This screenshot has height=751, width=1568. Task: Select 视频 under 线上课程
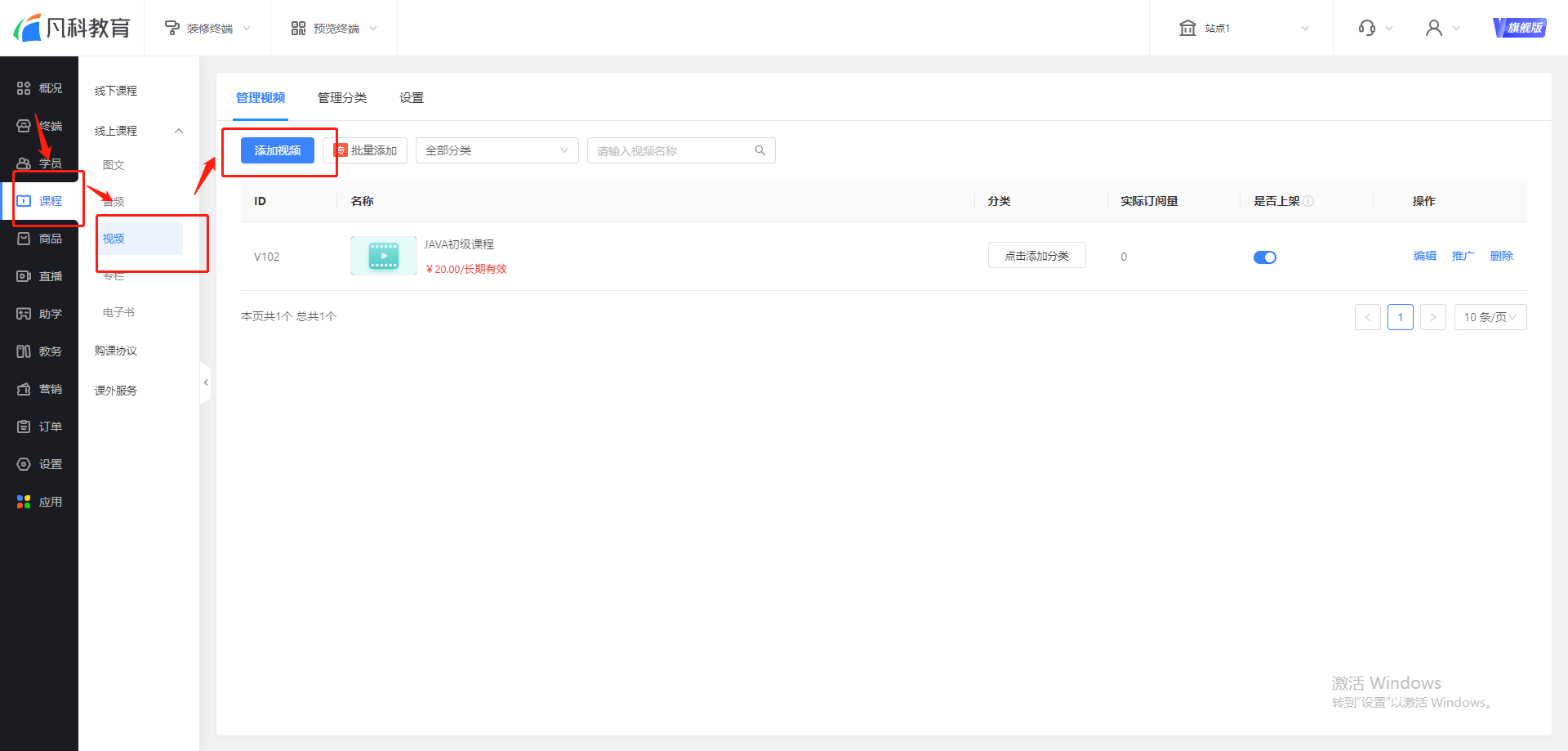pos(140,239)
